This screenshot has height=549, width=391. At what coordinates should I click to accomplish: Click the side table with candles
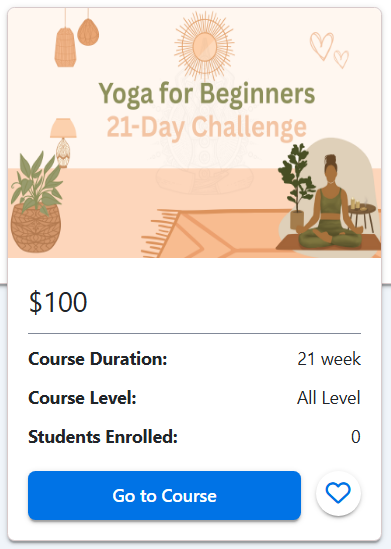[363, 215]
